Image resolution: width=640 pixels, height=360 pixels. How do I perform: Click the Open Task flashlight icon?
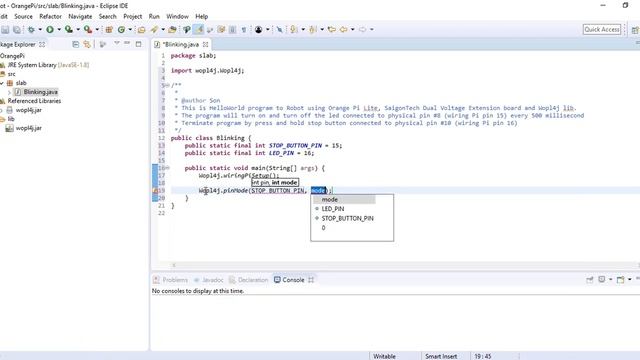tap(154, 29)
